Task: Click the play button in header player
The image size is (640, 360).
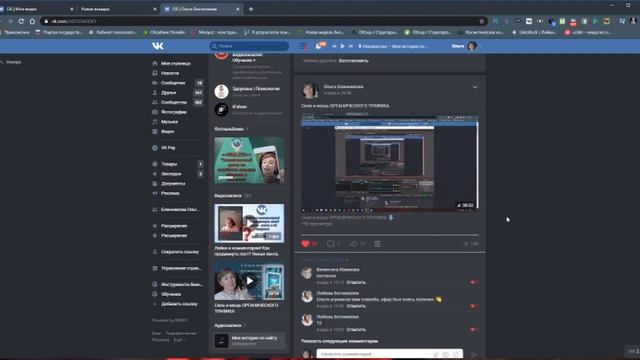Action: (342, 47)
